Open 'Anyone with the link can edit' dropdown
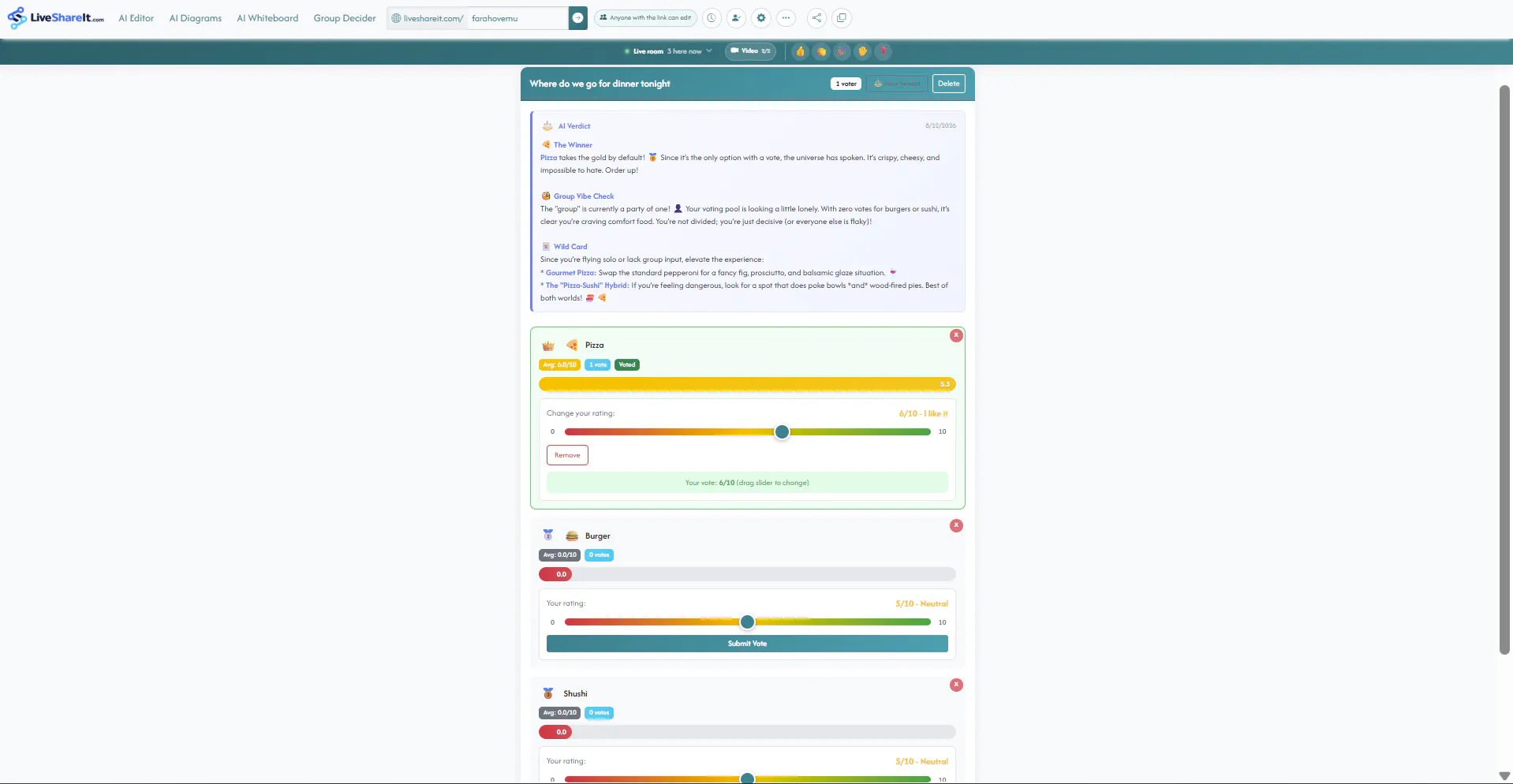Image resolution: width=1513 pixels, height=784 pixels. point(645,18)
